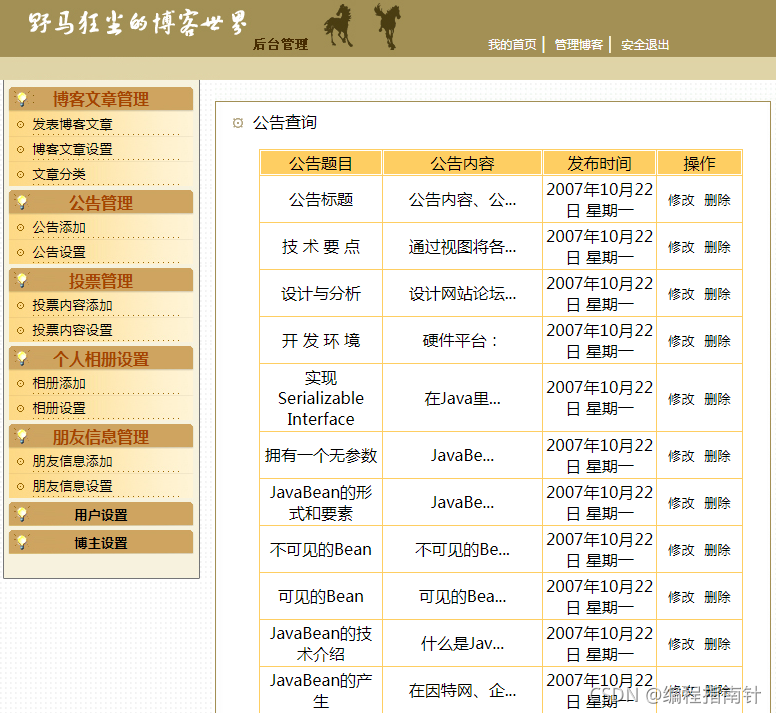Click 安全退出 to log out

645,45
